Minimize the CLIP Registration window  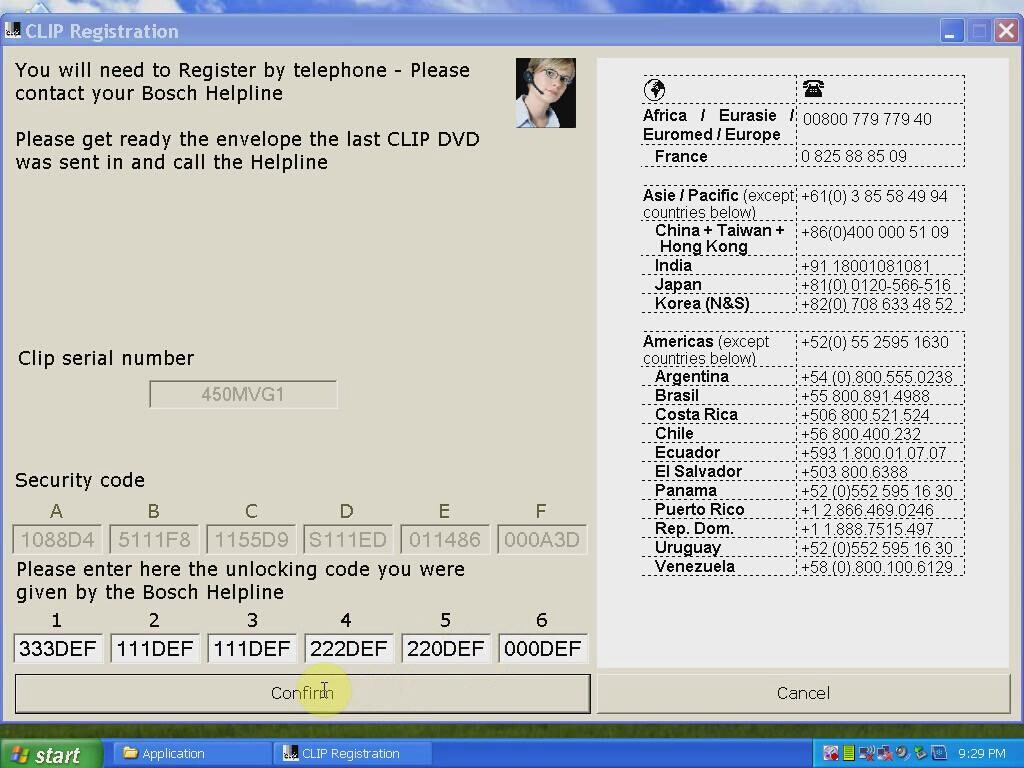[952, 31]
